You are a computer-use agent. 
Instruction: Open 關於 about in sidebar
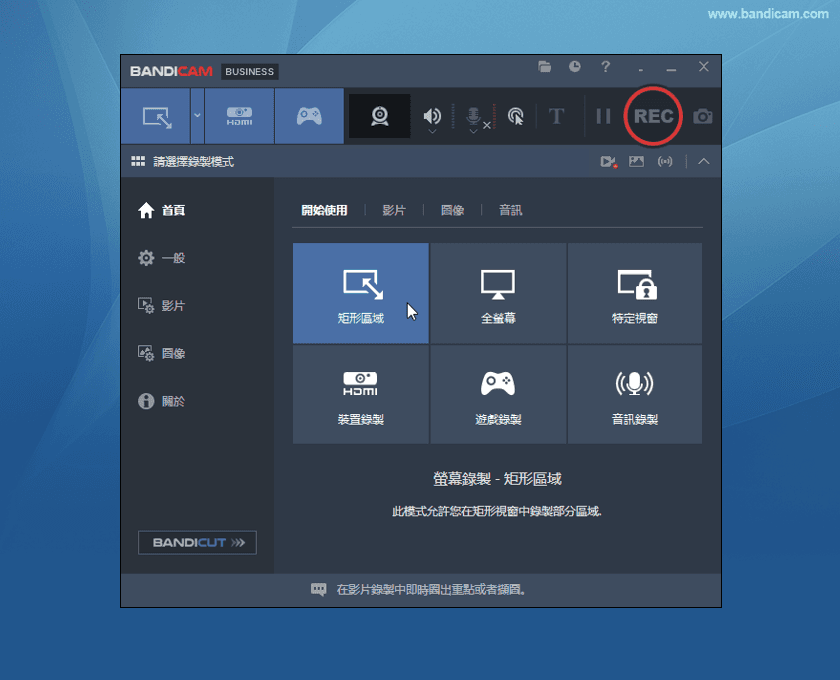[161, 401]
